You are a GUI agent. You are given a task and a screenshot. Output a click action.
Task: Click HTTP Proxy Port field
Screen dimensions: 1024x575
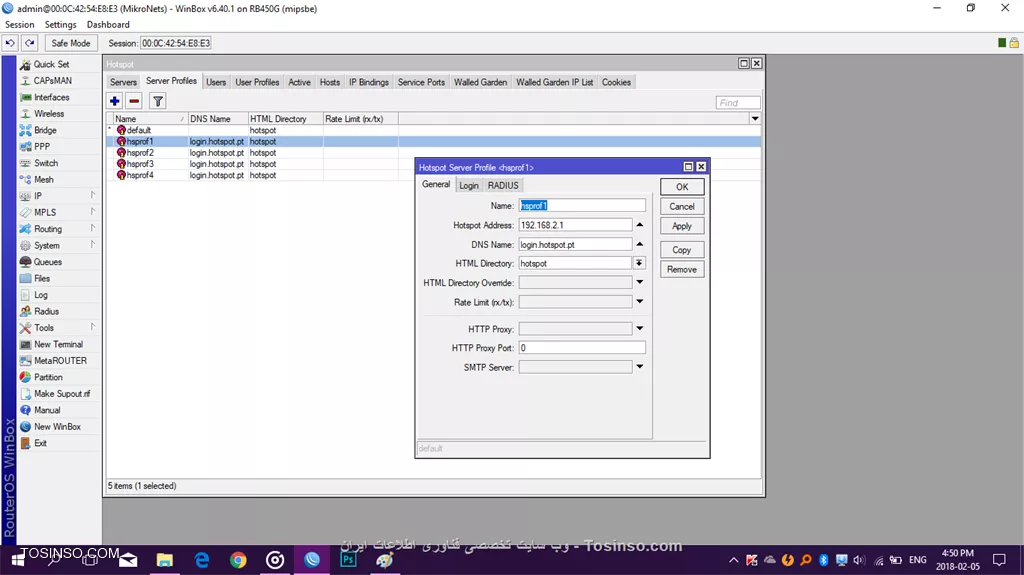tap(582, 348)
